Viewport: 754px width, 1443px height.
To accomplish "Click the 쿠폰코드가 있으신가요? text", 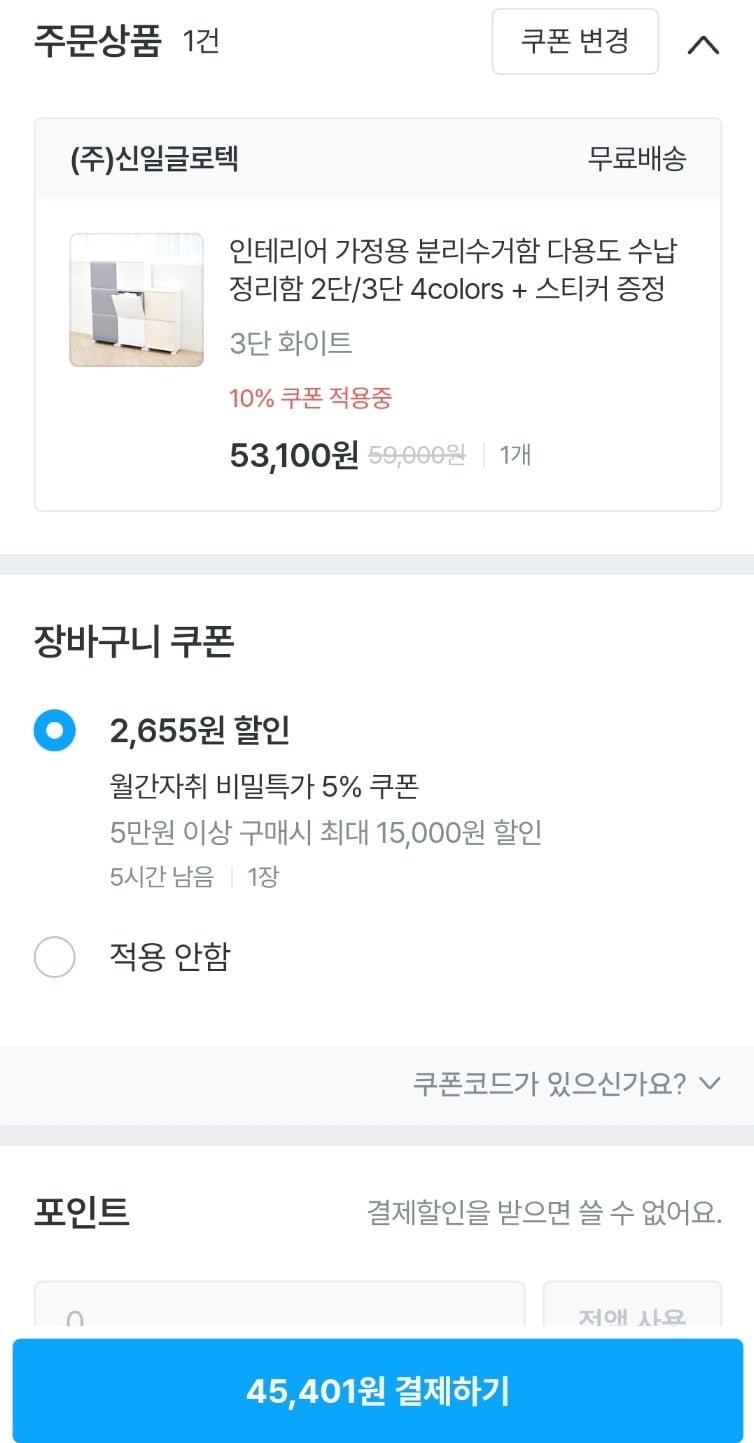I will coord(549,1083).
